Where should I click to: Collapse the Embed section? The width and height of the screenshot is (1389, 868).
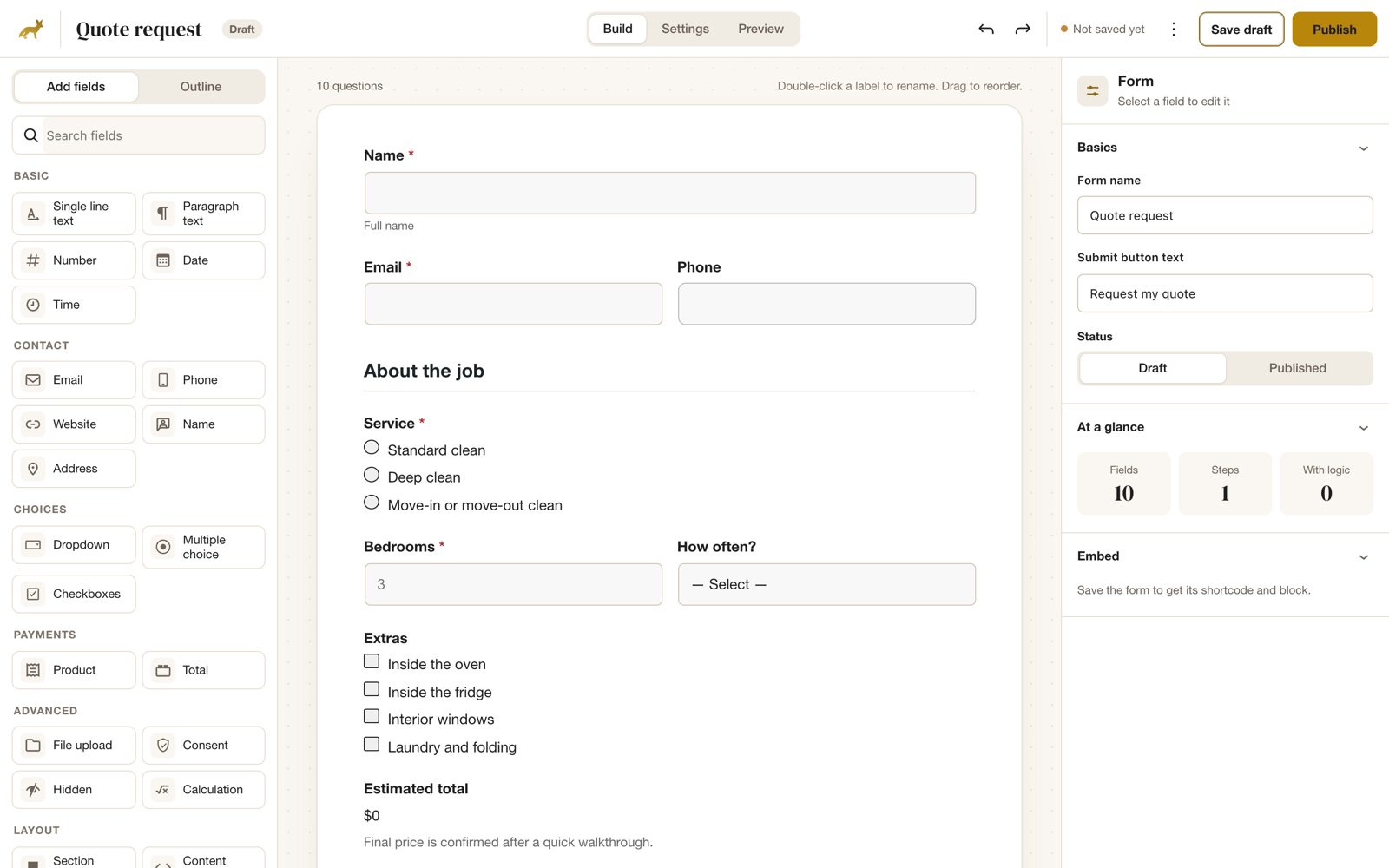[1363, 557]
